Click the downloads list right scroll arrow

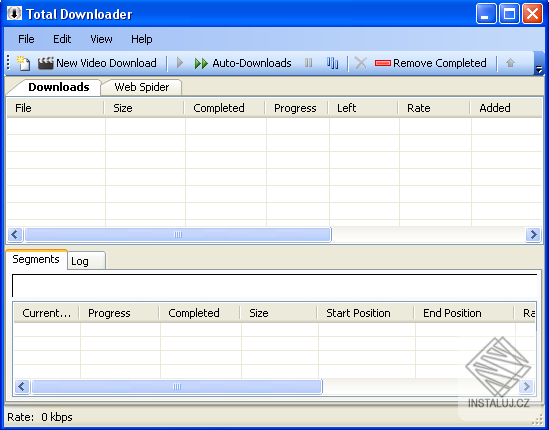point(534,234)
